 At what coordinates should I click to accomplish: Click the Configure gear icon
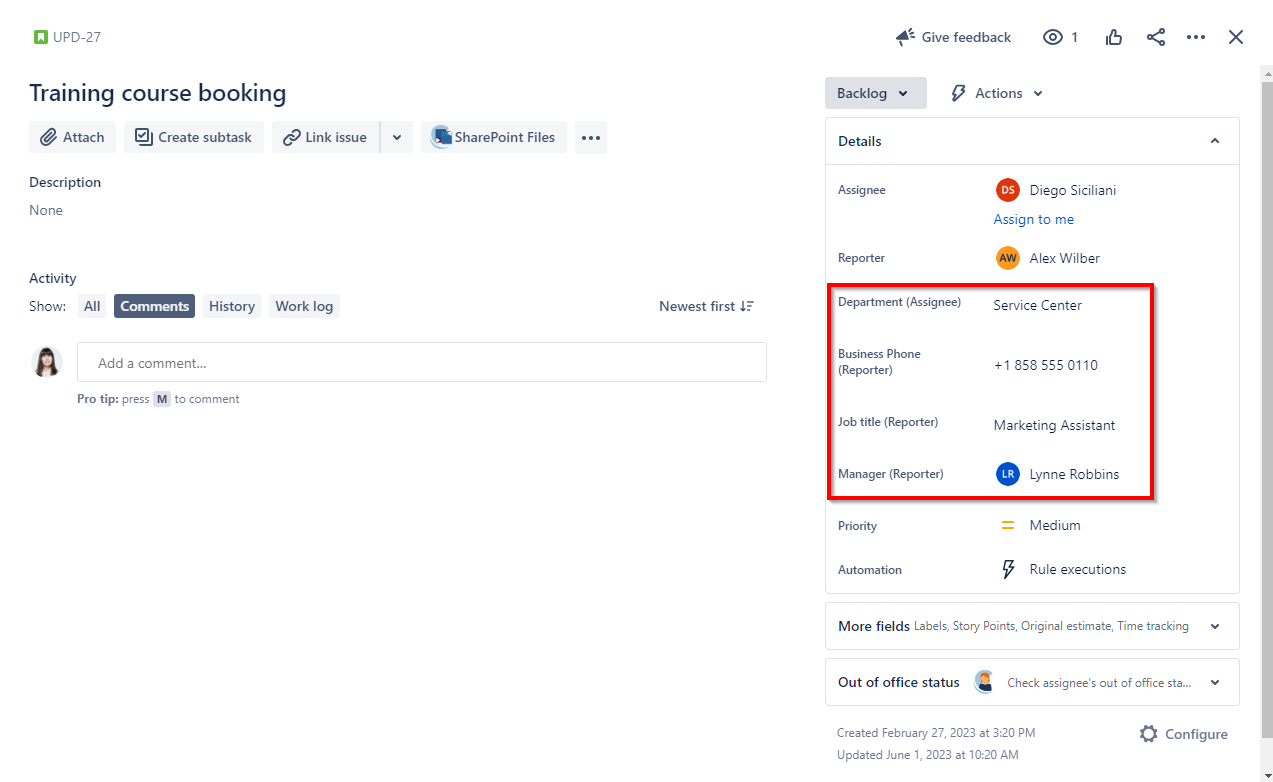click(1149, 734)
